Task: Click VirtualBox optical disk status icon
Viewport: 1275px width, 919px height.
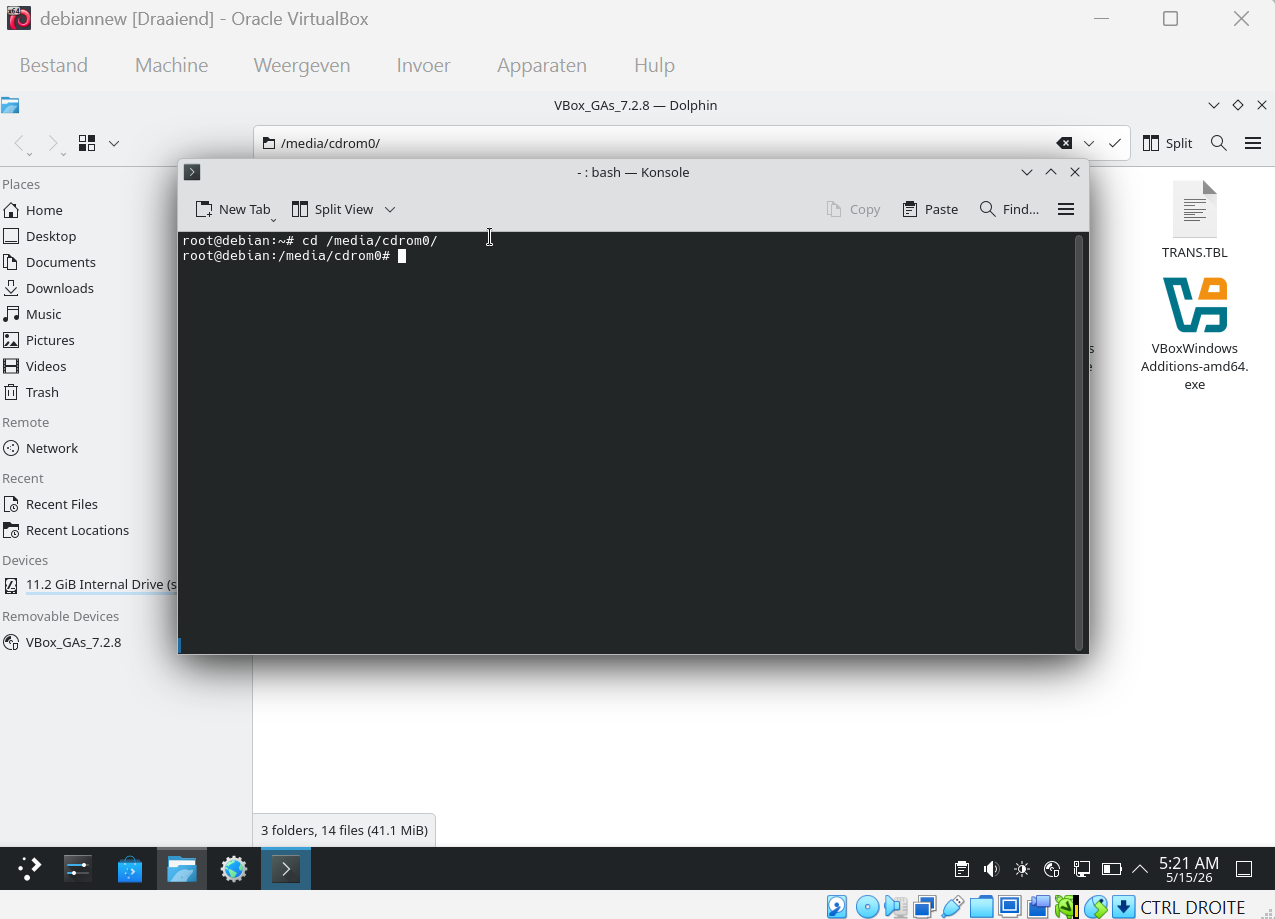Action: tap(867, 907)
